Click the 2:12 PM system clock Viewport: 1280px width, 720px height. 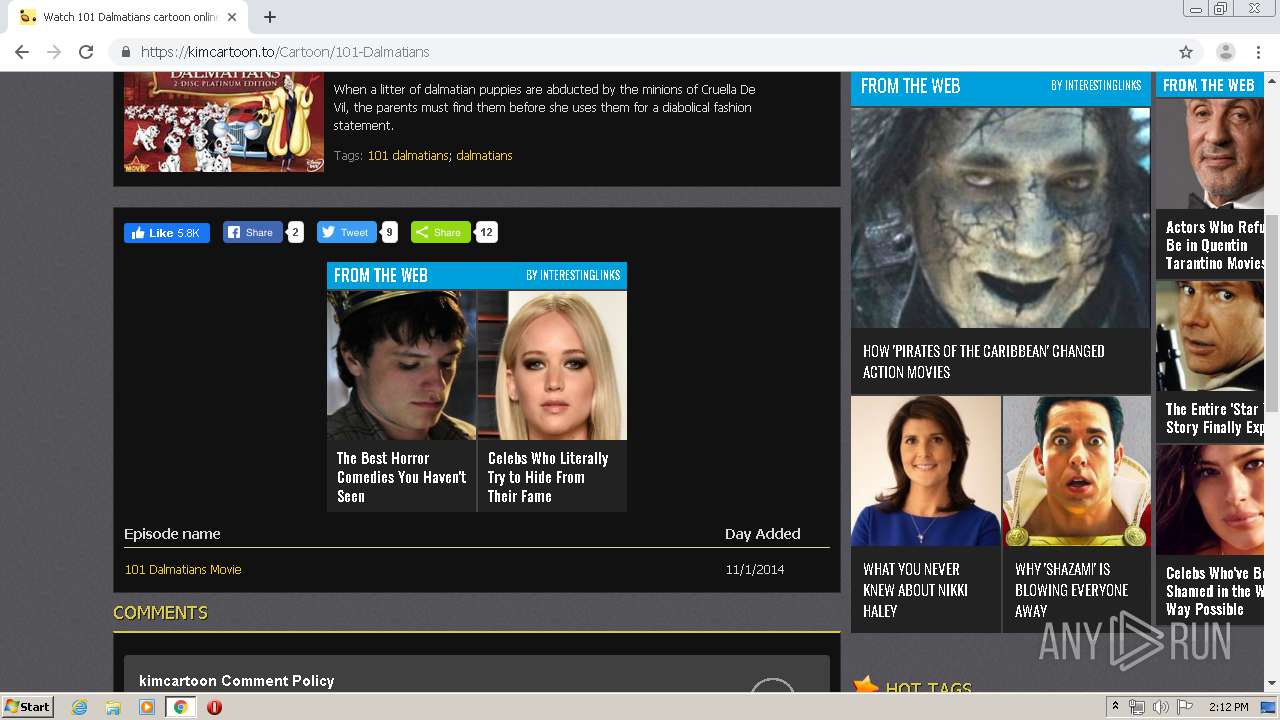point(1228,707)
